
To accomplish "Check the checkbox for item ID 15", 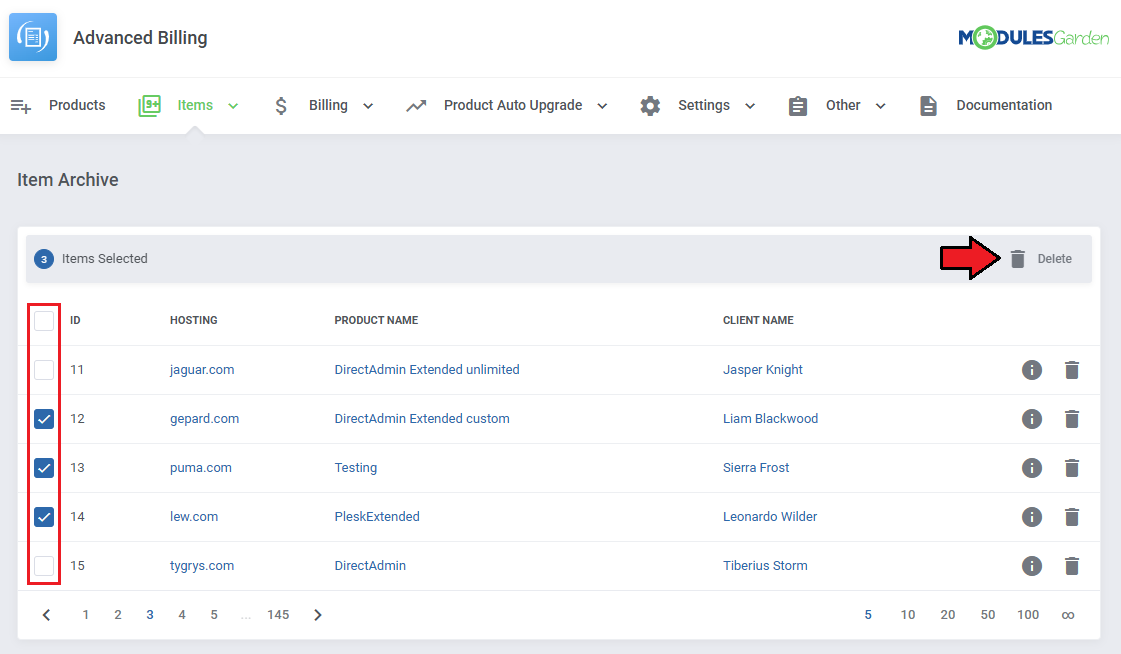I will tap(44, 566).
